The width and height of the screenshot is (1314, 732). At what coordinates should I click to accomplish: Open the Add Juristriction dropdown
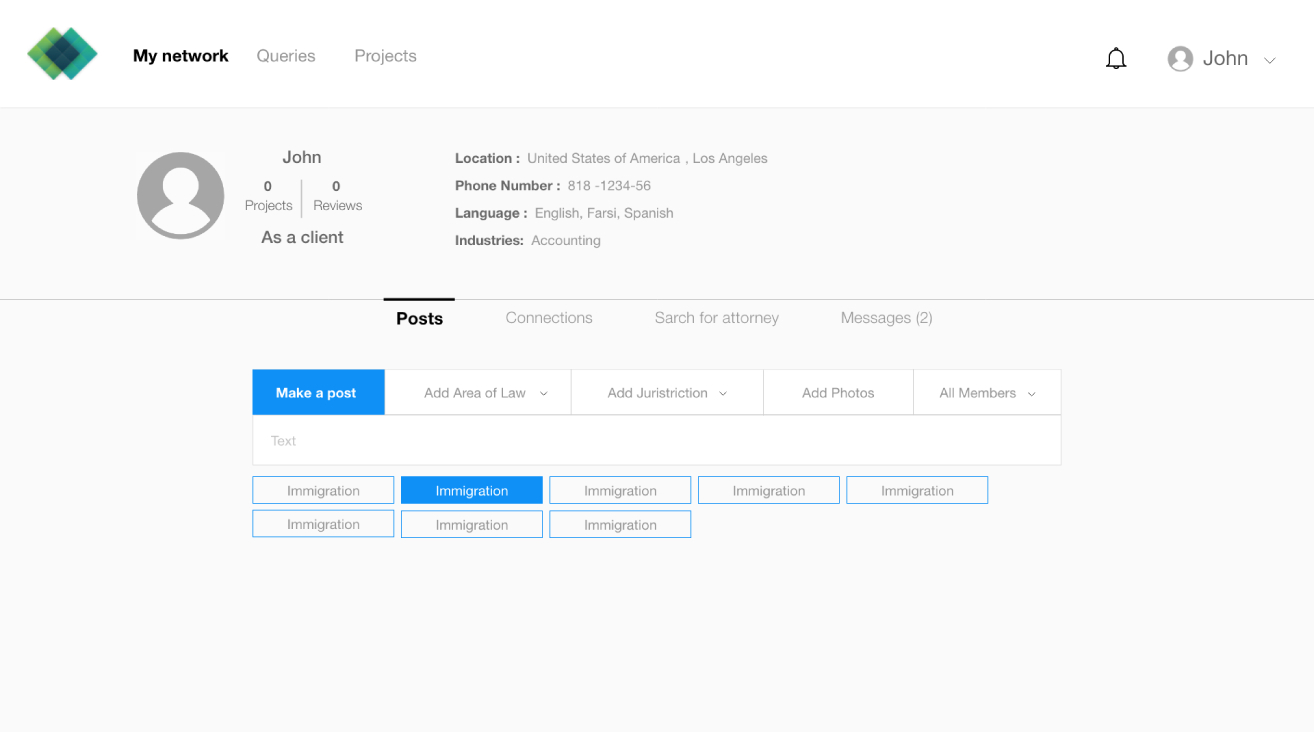pos(667,393)
